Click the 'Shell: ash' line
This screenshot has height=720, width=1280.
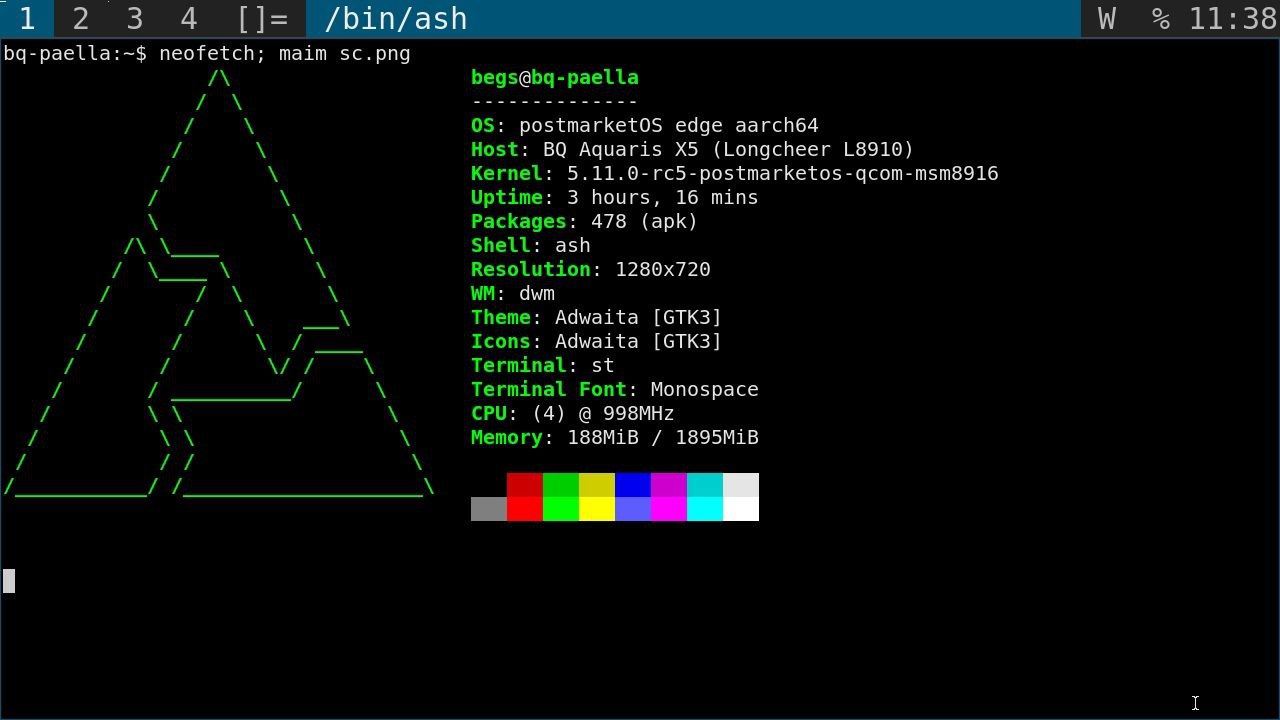pyautogui.click(x=531, y=245)
